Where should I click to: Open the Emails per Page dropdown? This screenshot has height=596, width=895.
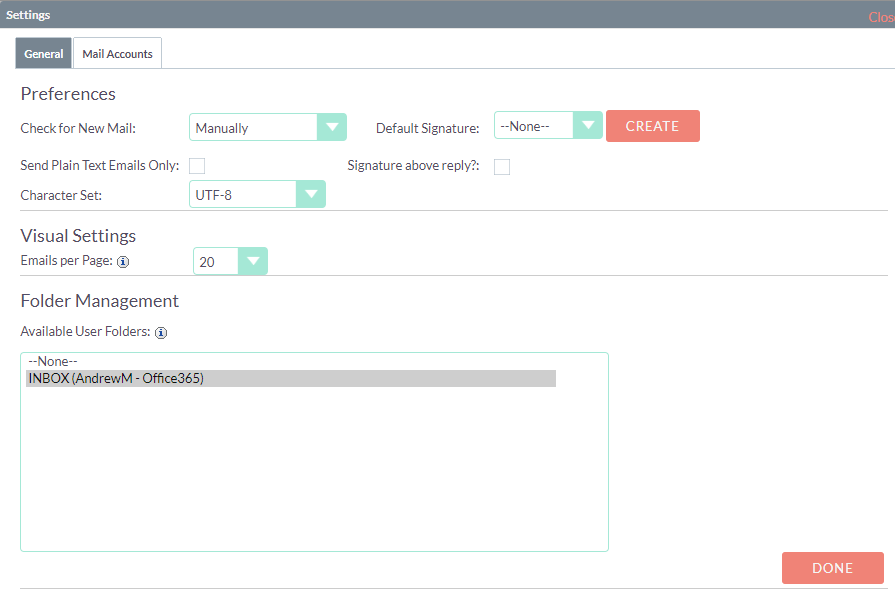tap(230, 261)
